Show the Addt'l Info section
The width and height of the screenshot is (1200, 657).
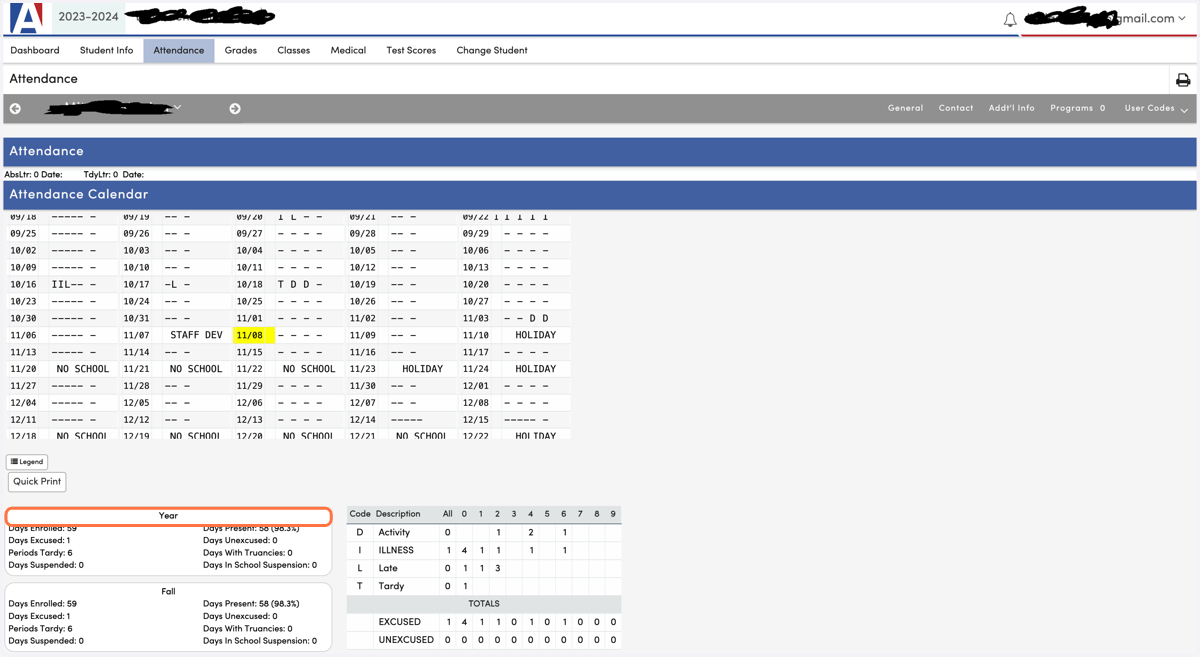[1012, 108]
